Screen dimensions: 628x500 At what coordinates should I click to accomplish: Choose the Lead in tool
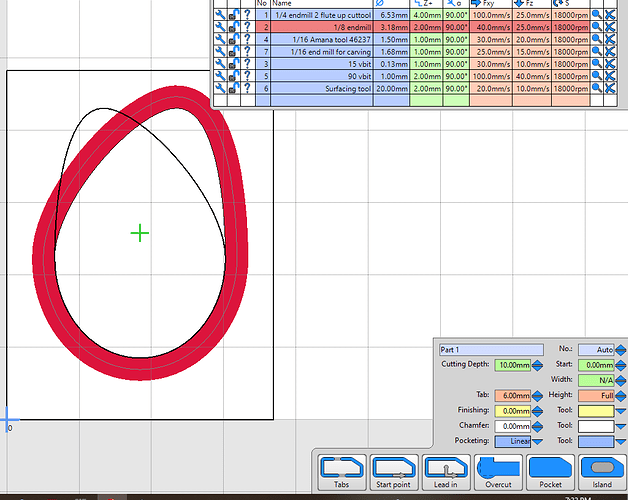click(446, 472)
